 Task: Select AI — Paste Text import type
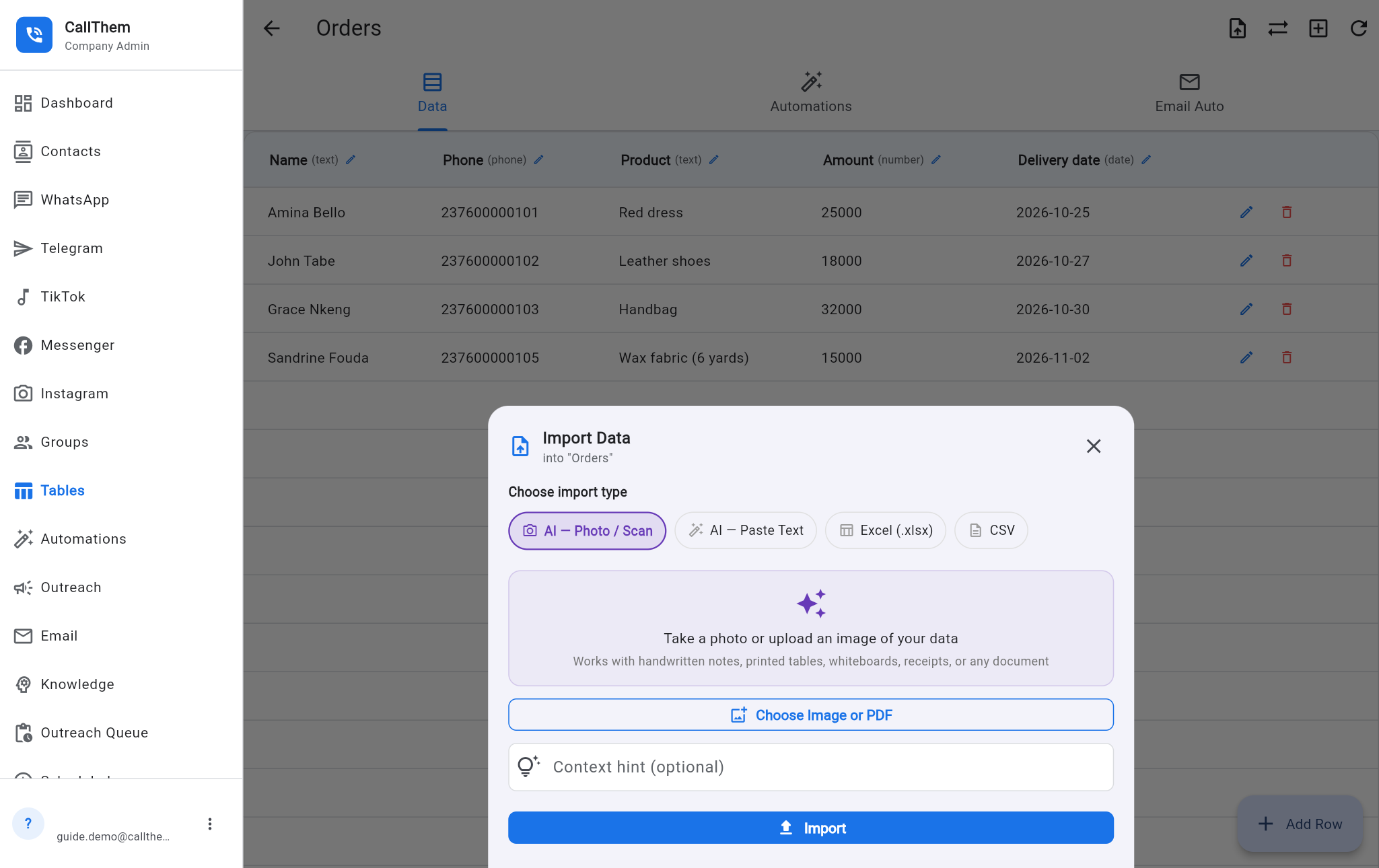click(745, 531)
